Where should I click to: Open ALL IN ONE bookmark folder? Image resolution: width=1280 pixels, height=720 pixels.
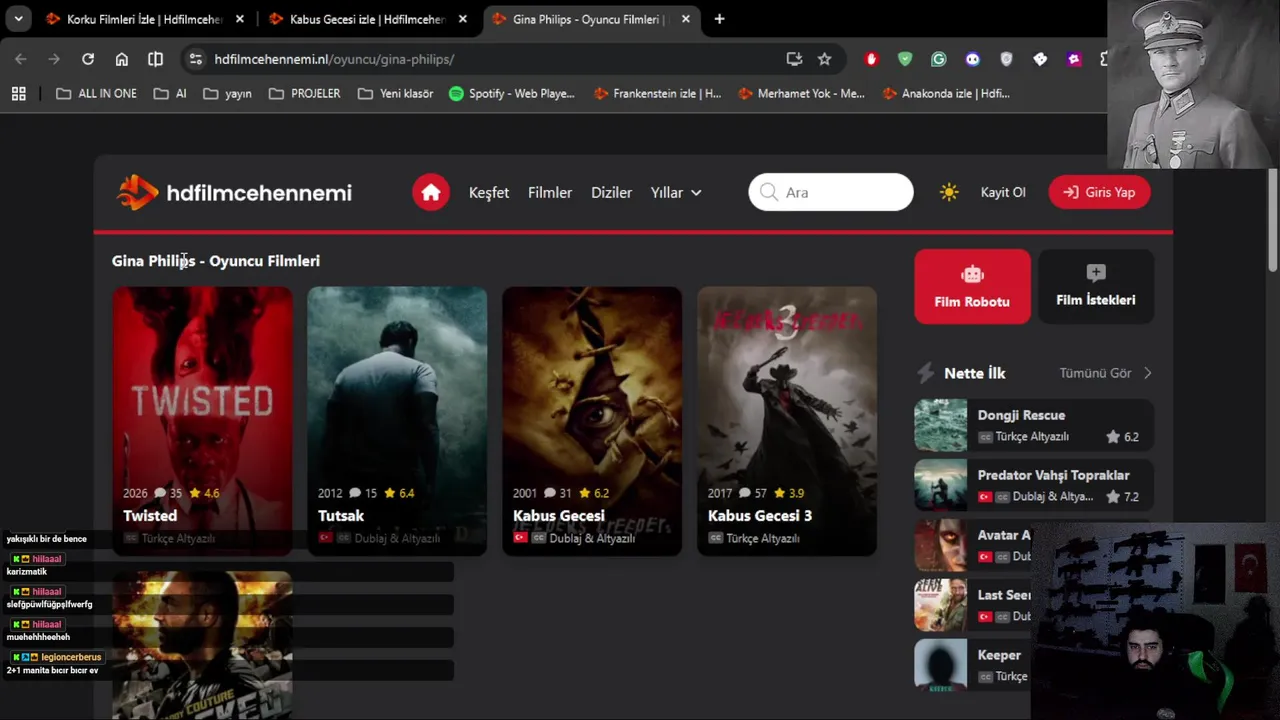(96, 93)
